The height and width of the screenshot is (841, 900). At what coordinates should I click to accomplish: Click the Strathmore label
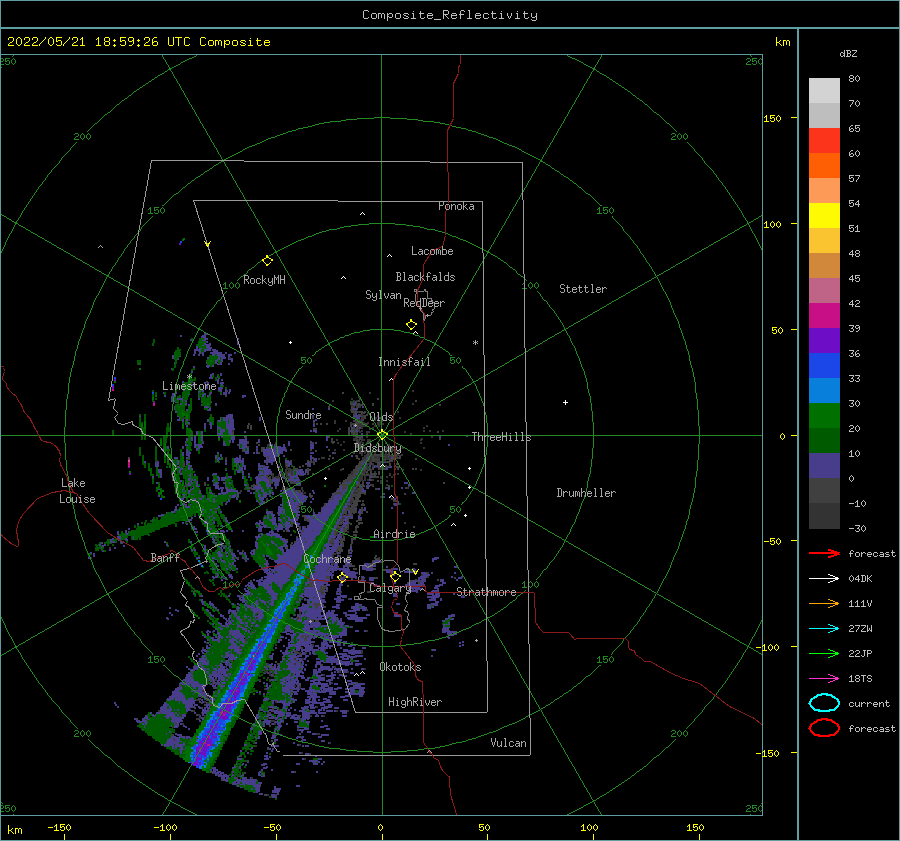pos(486,592)
